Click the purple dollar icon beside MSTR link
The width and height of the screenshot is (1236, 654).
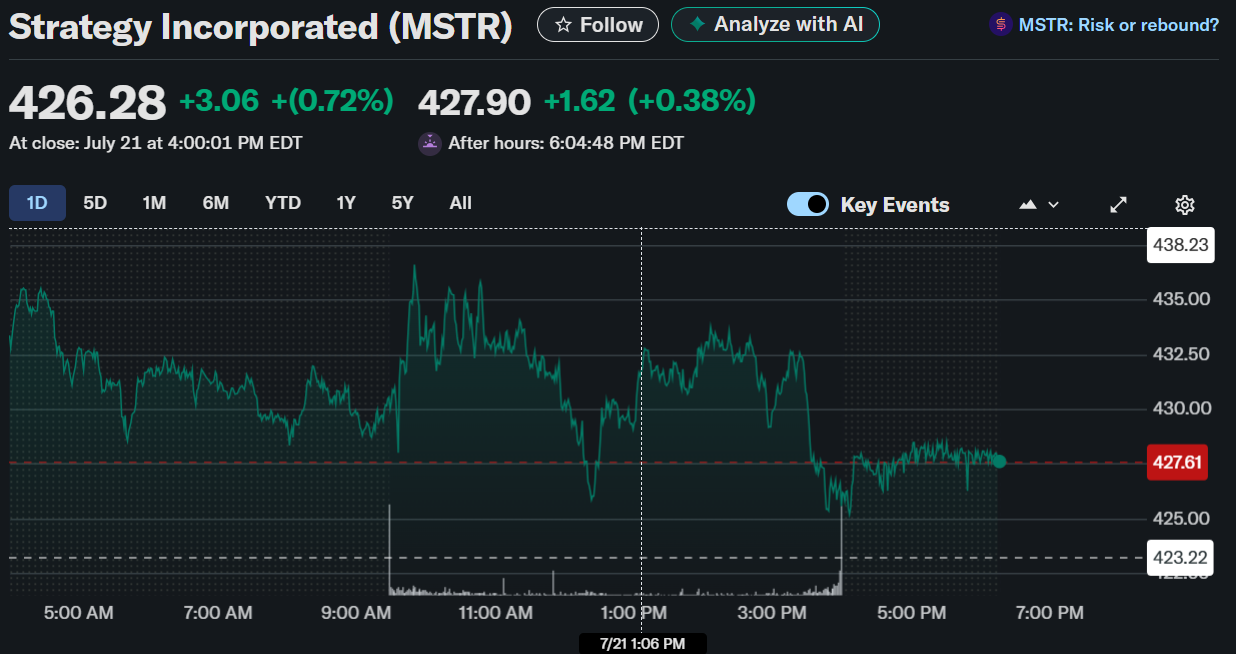(x=1000, y=25)
